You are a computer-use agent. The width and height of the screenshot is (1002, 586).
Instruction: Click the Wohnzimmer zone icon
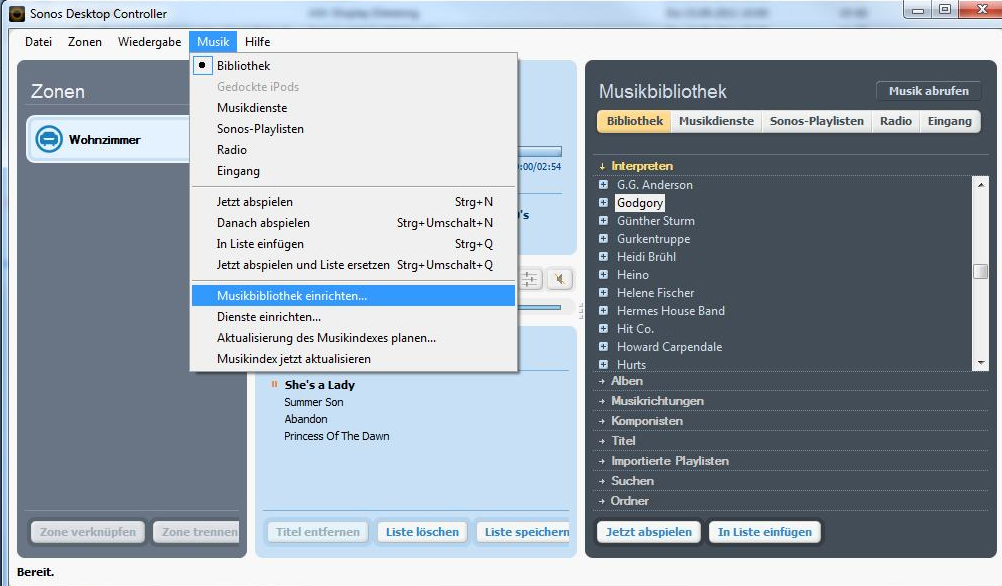pos(49,139)
